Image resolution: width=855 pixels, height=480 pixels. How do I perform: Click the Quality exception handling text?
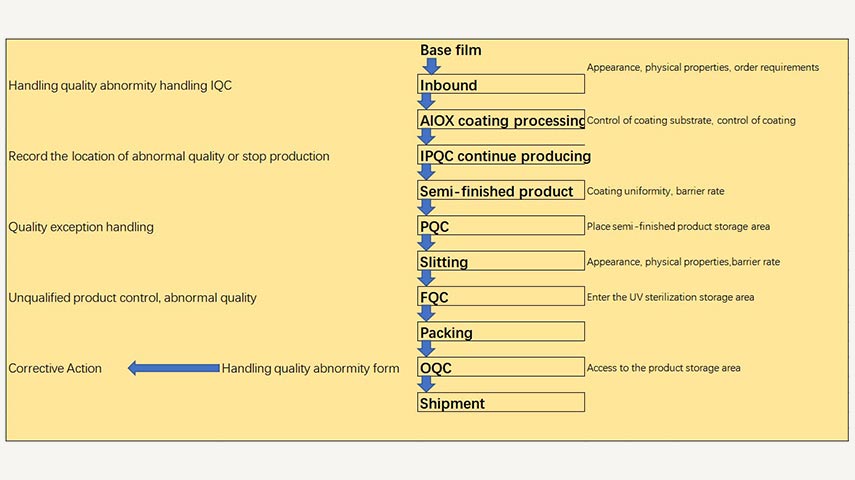81,227
